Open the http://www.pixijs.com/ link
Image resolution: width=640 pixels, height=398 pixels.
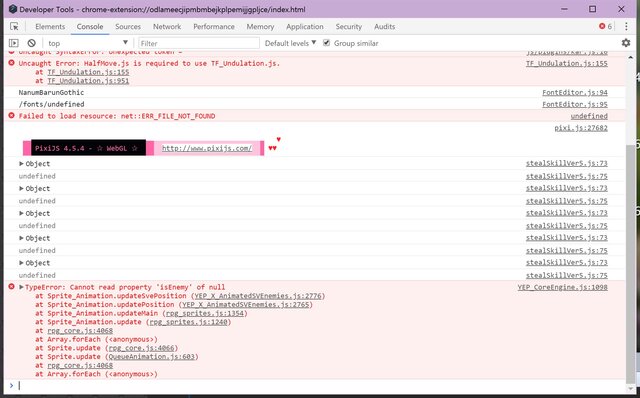(207, 148)
